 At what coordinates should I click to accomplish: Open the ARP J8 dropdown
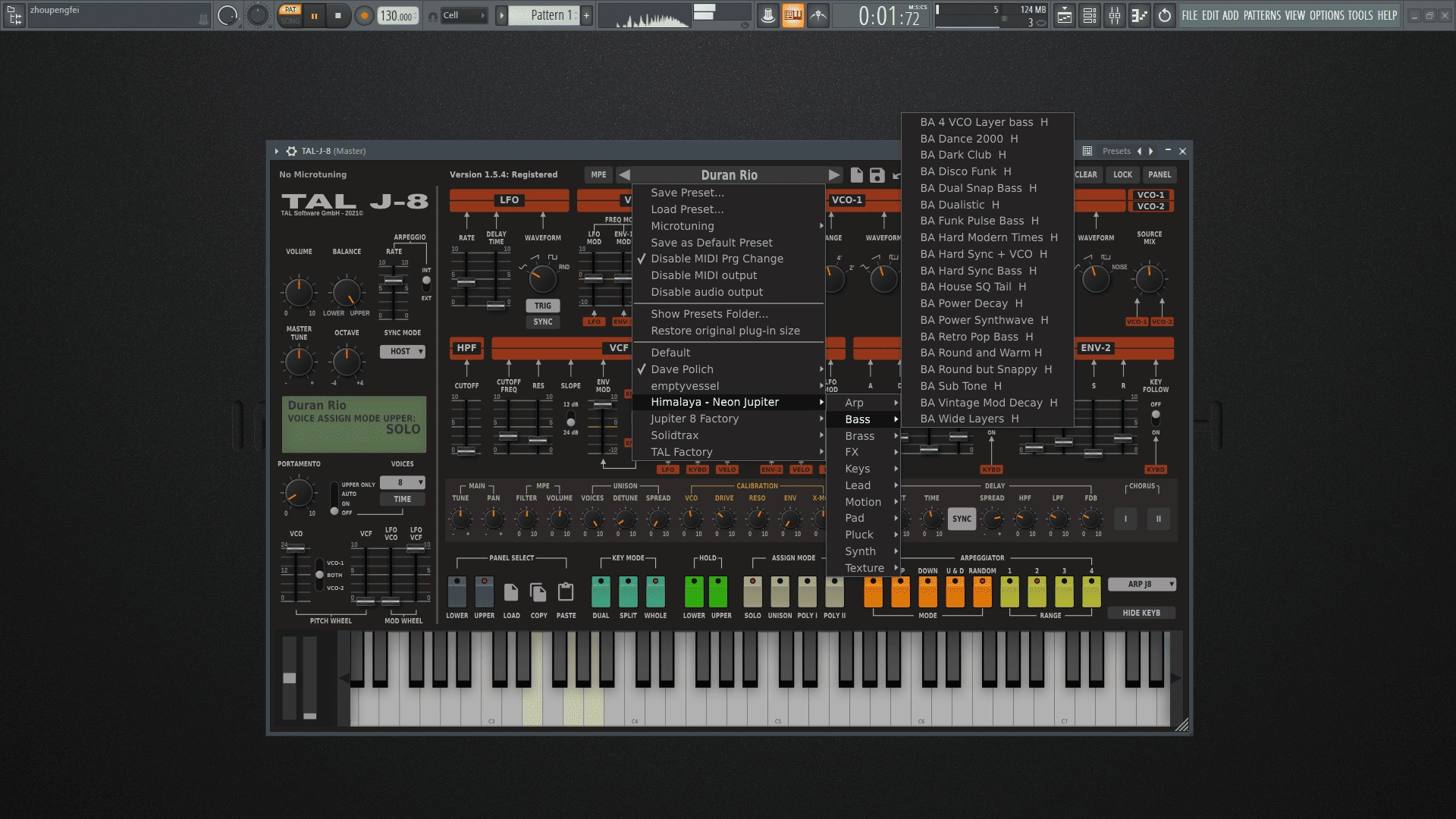tap(1141, 584)
